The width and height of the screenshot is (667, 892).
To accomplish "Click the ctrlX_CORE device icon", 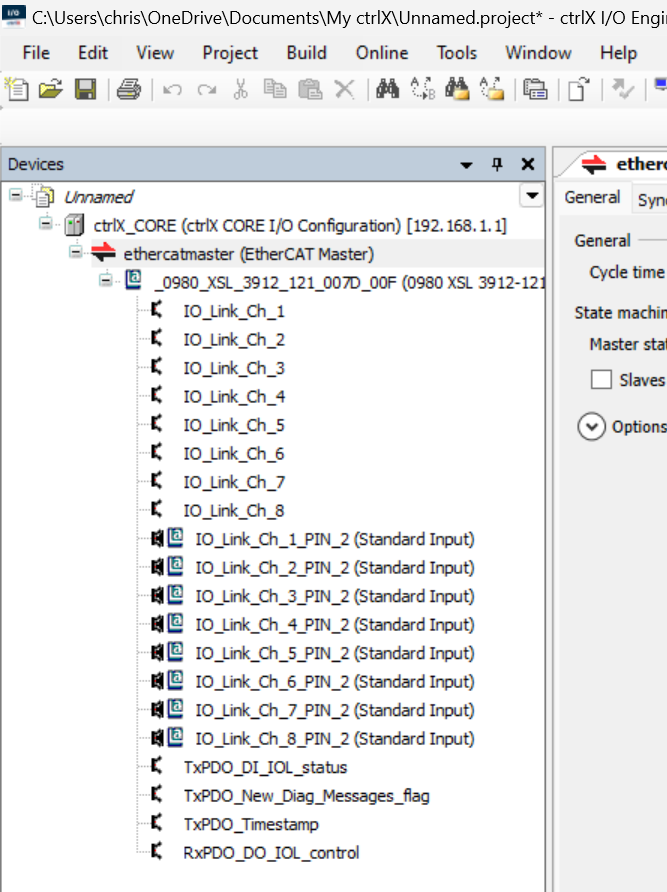I will pyautogui.click(x=74, y=225).
